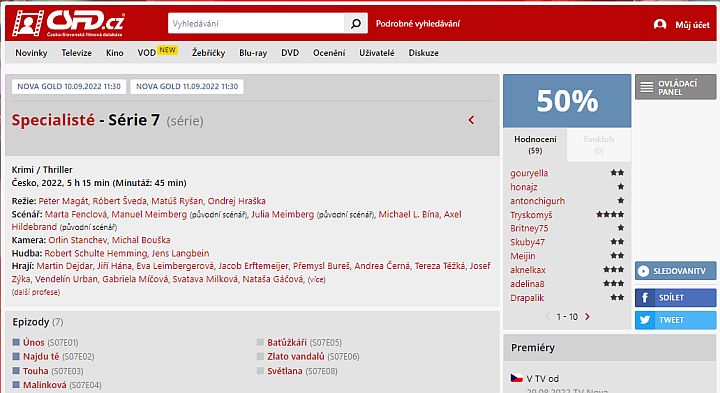Open the DVD menu

pos(290,53)
